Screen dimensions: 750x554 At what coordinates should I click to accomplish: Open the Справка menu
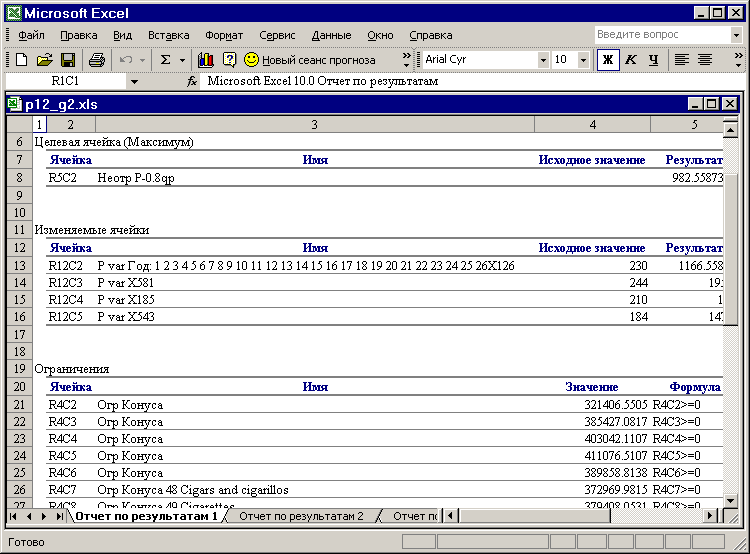coord(430,35)
